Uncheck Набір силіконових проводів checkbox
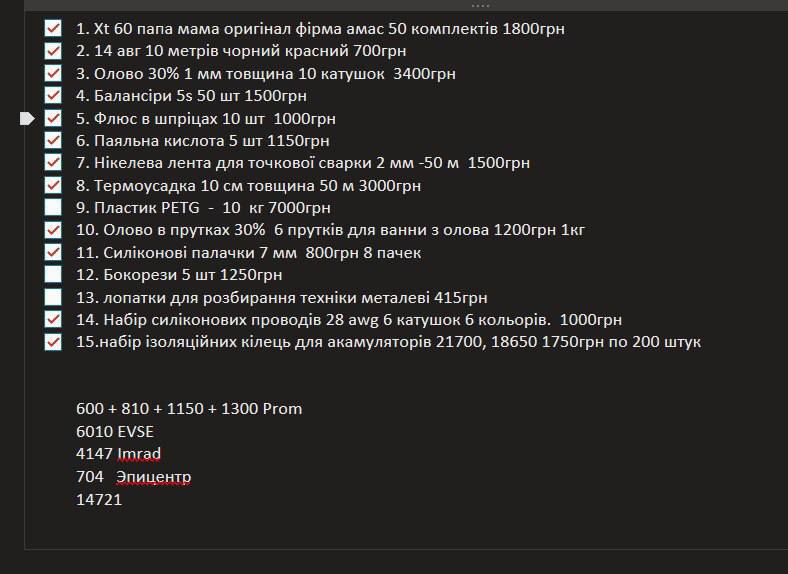788x574 pixels. click(53, 319)
